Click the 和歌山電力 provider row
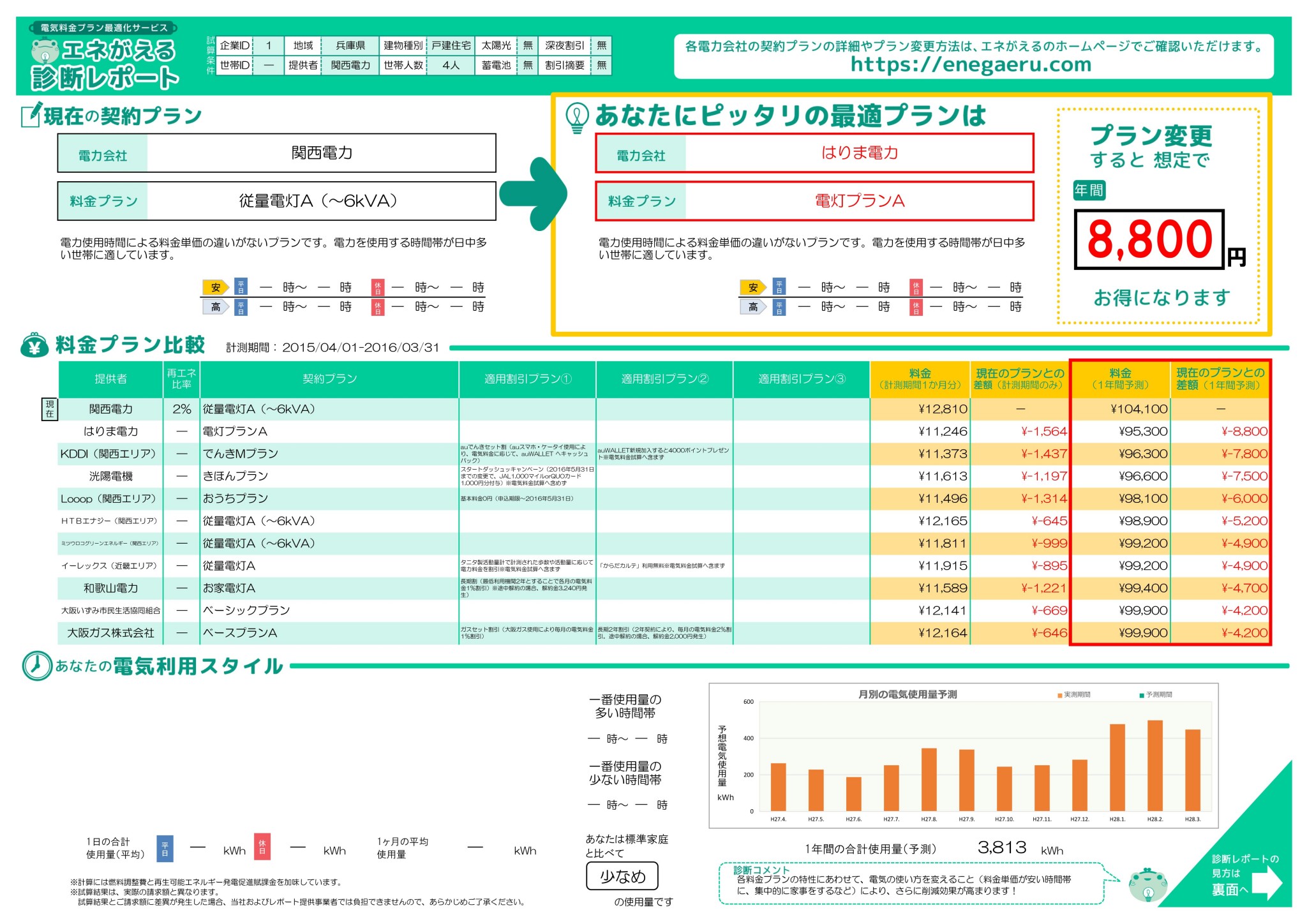The width and height of the screenshot is (1307, 924). 664,588
